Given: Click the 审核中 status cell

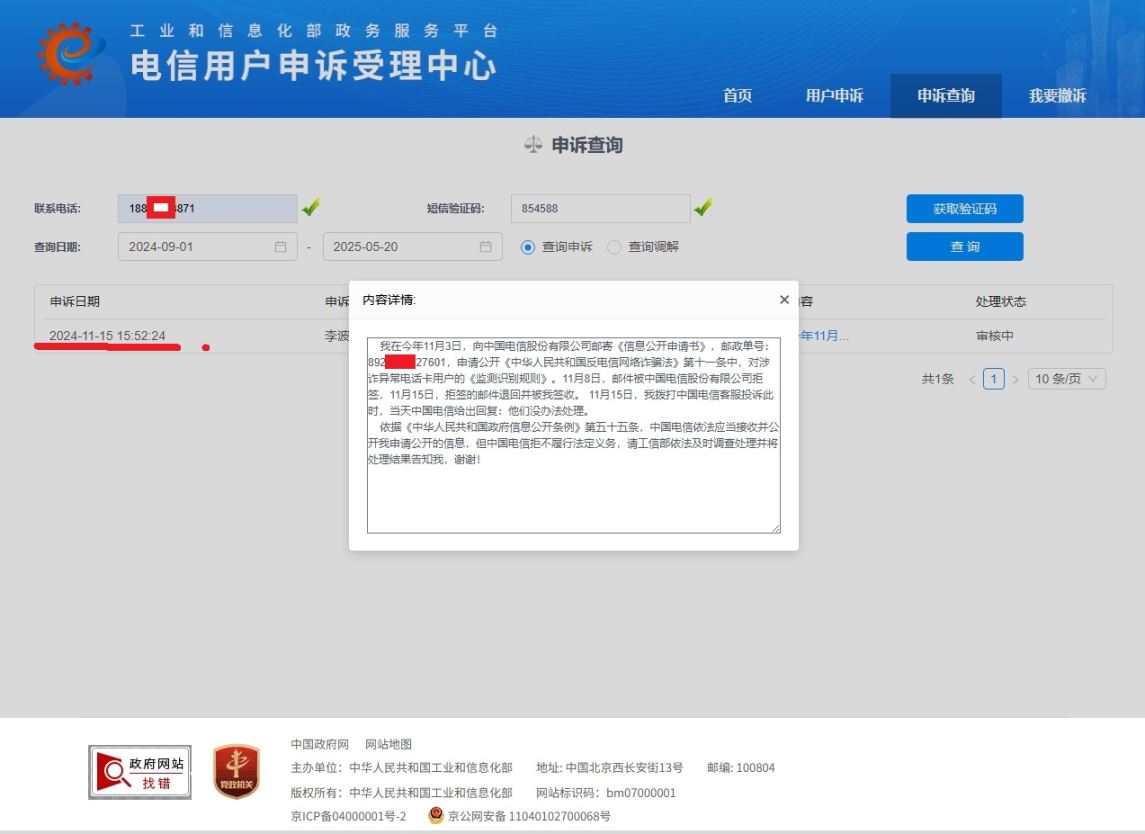Looking at the screenshot, I should [x=995, y=336].
